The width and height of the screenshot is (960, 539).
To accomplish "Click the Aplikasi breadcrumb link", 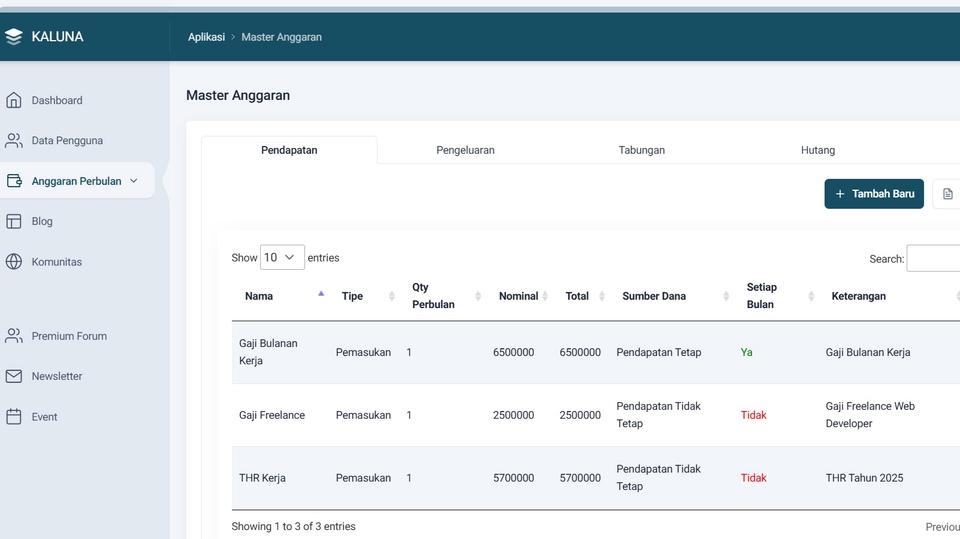I will click(x=206, y=37).
